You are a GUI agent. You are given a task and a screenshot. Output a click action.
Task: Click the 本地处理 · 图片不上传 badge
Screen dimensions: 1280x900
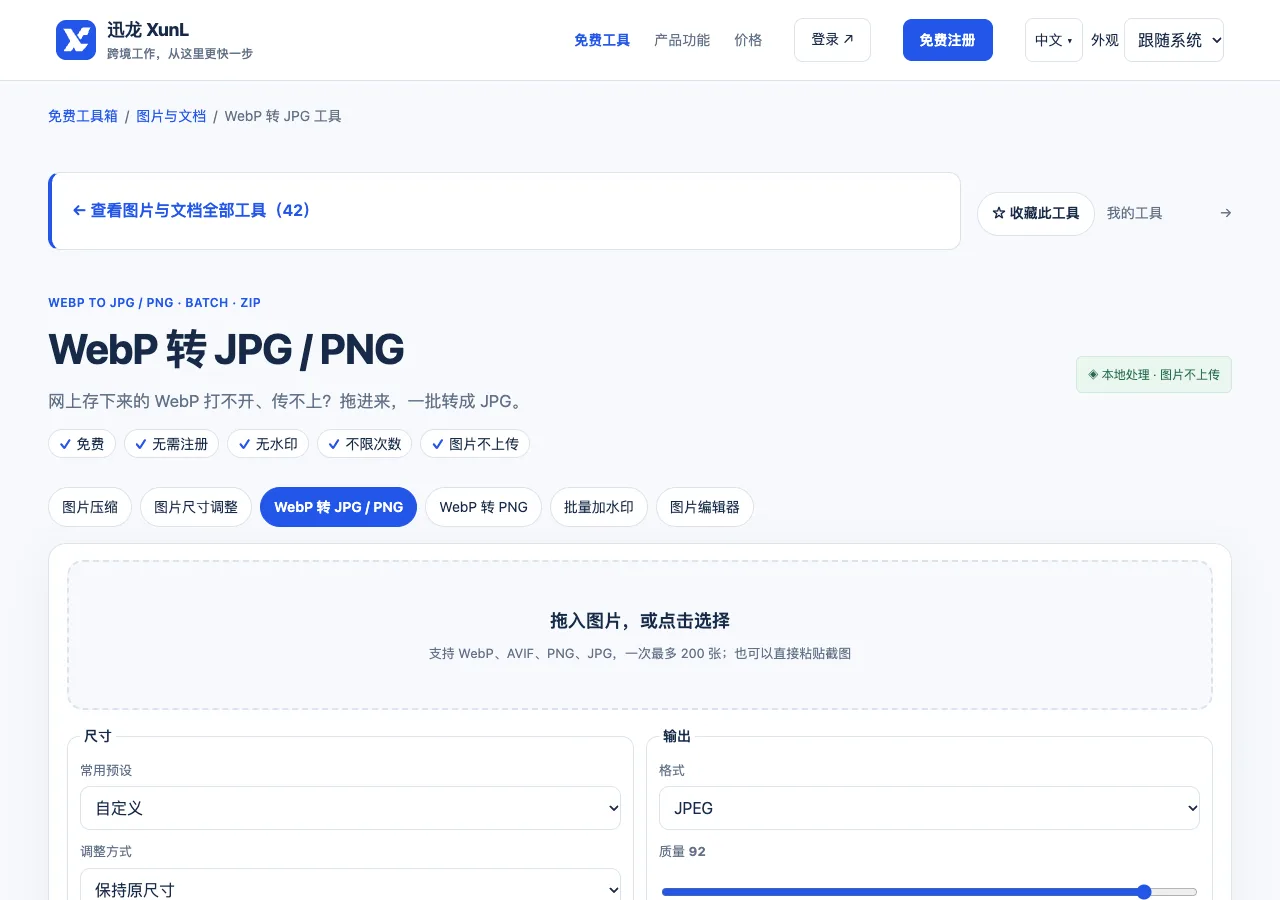point(1154,375)
